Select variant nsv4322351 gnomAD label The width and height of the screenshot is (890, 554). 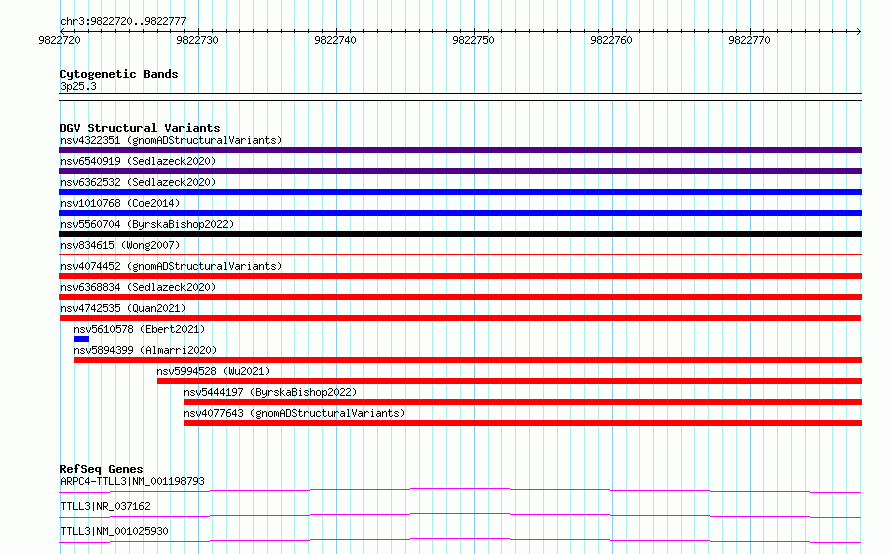pos(171,140)
